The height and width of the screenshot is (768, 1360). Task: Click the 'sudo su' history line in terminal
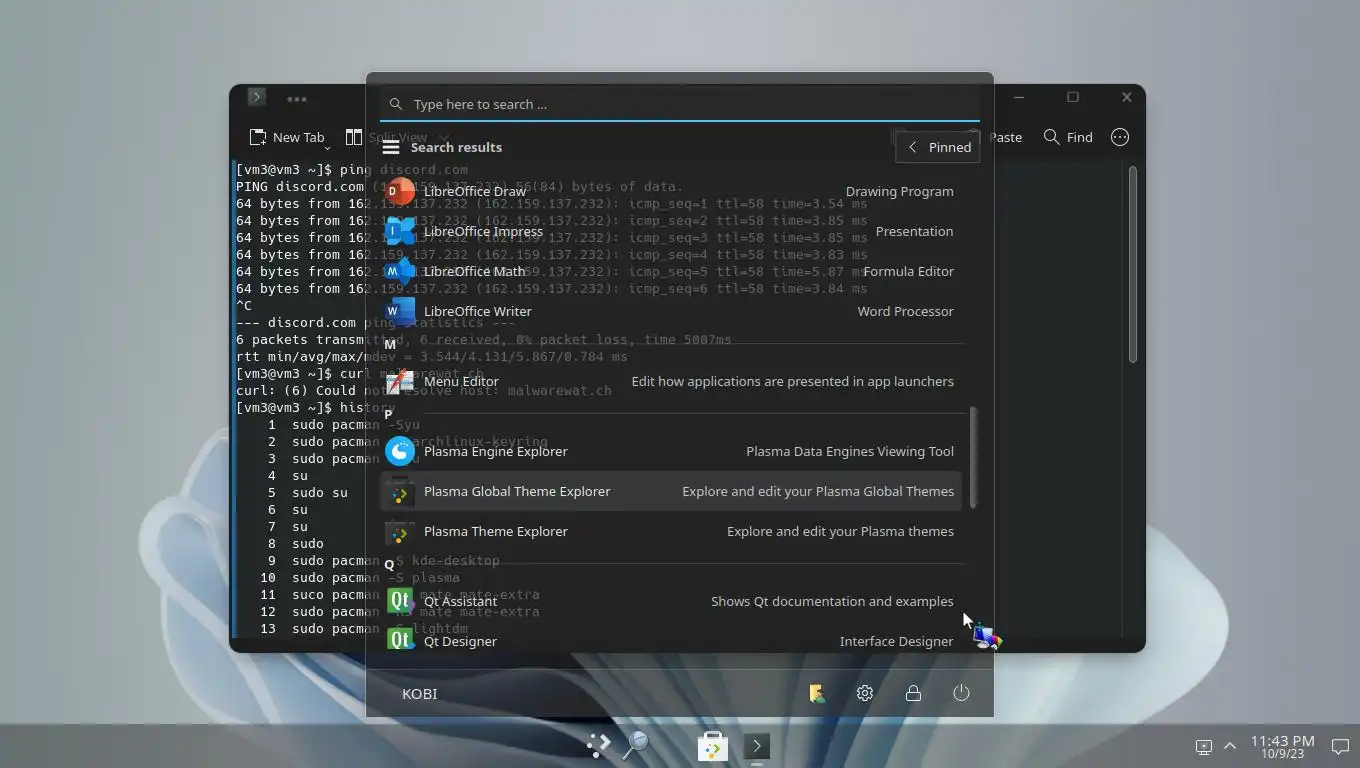(x=320, y=492)
